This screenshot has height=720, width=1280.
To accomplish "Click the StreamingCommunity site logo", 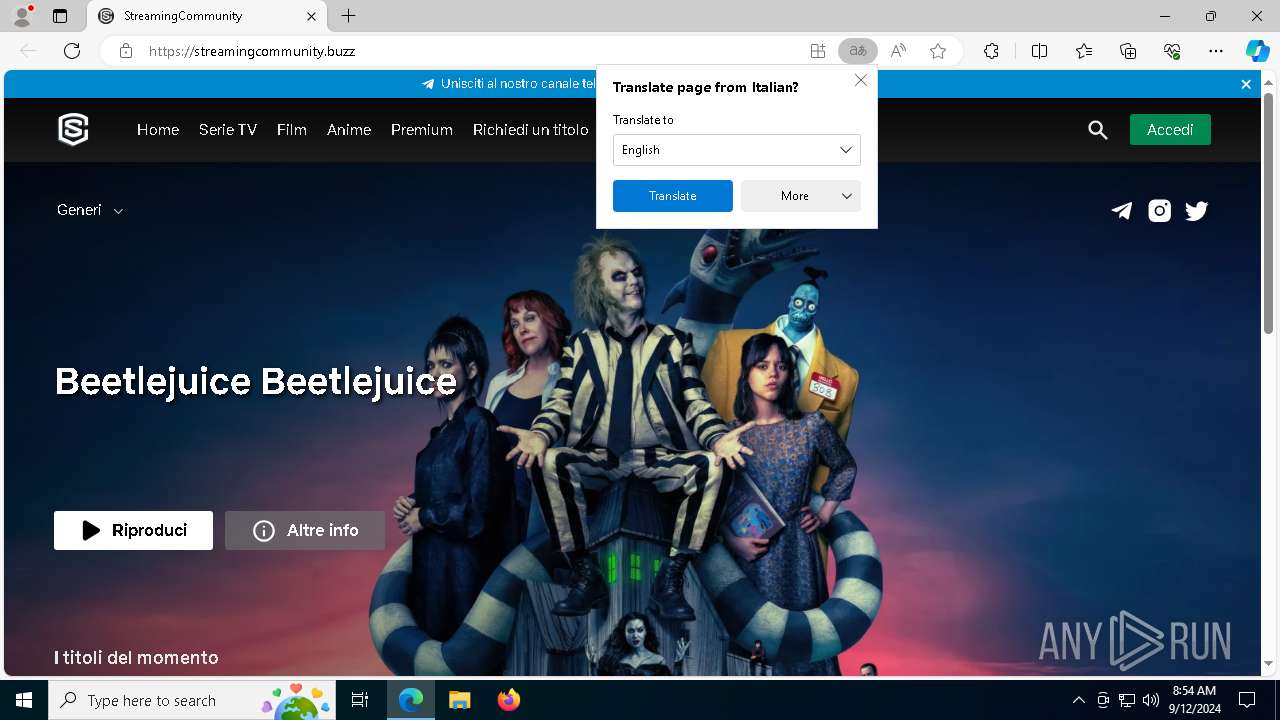I will coord(73,129).
